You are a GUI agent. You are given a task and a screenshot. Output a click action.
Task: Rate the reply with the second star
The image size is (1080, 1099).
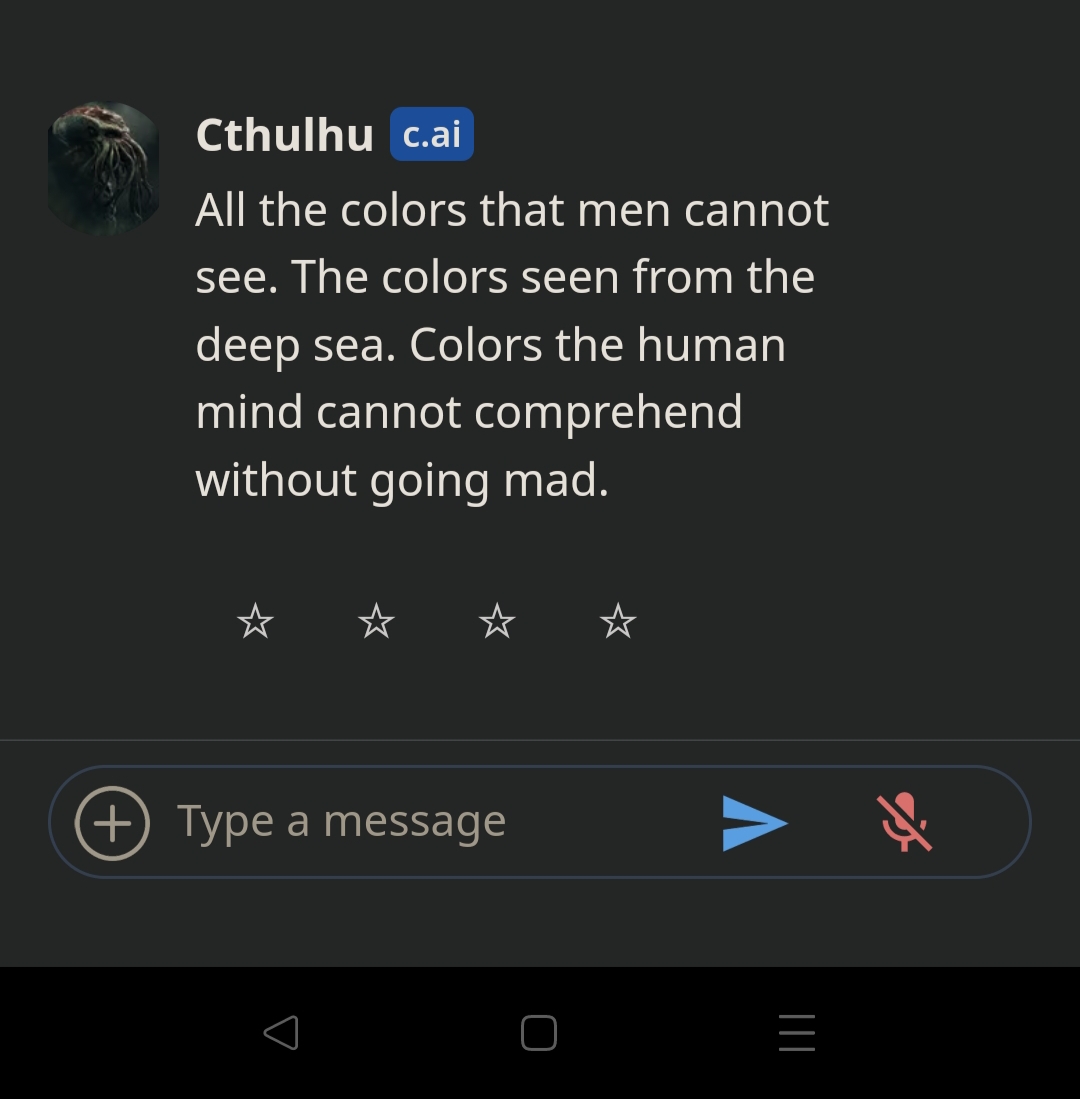point(376,621)
